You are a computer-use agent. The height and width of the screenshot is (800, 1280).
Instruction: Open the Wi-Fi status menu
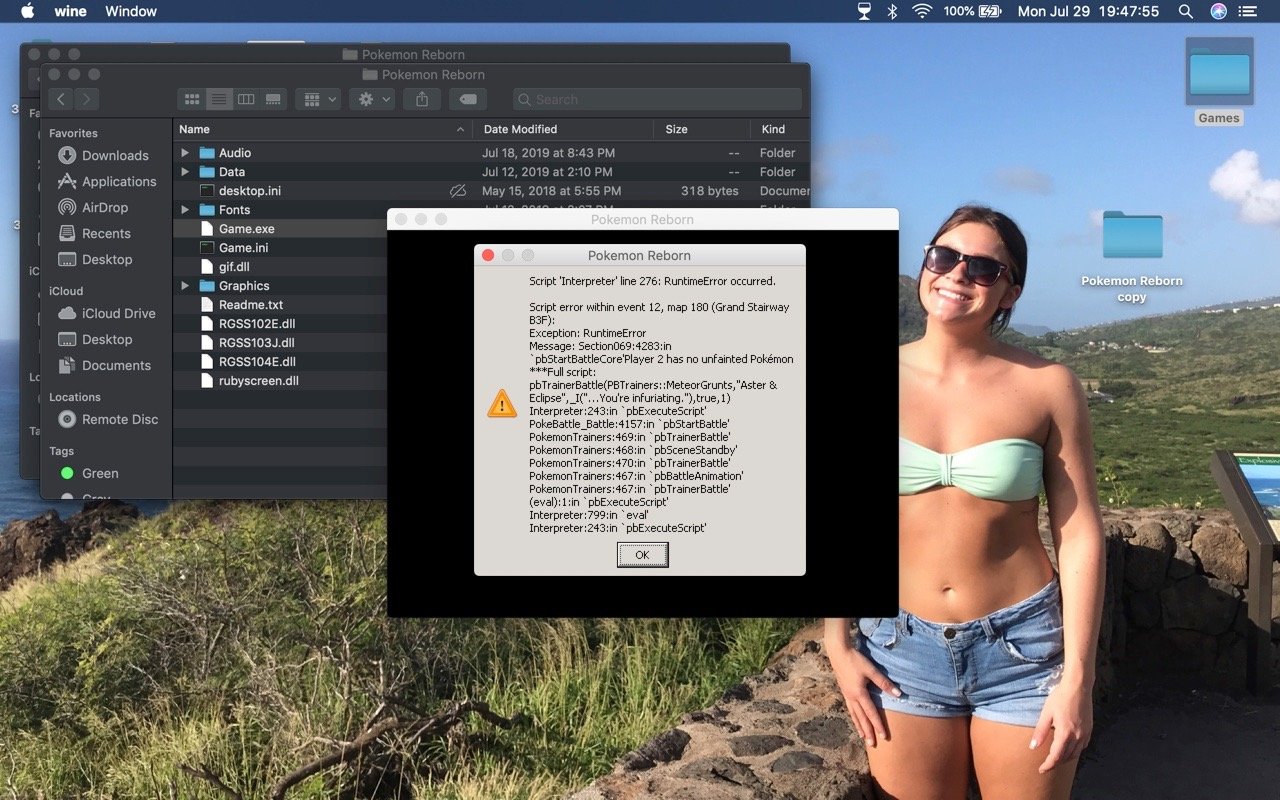click(x=921, y=11)
